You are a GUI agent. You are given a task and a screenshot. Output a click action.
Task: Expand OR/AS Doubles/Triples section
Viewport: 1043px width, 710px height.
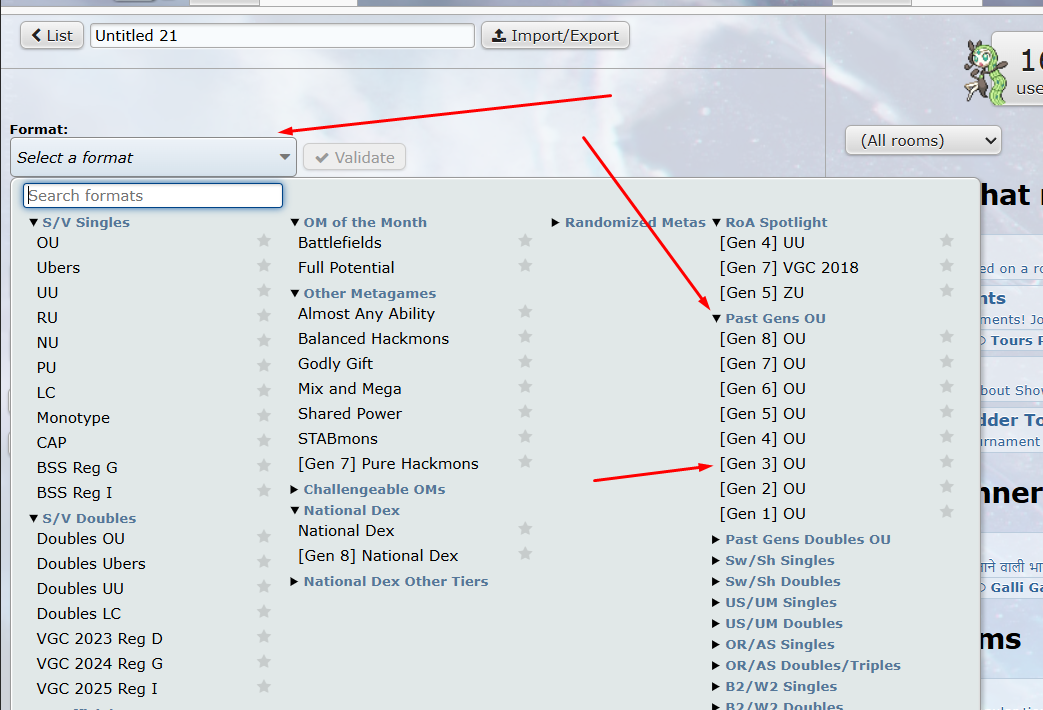[806, 665]
